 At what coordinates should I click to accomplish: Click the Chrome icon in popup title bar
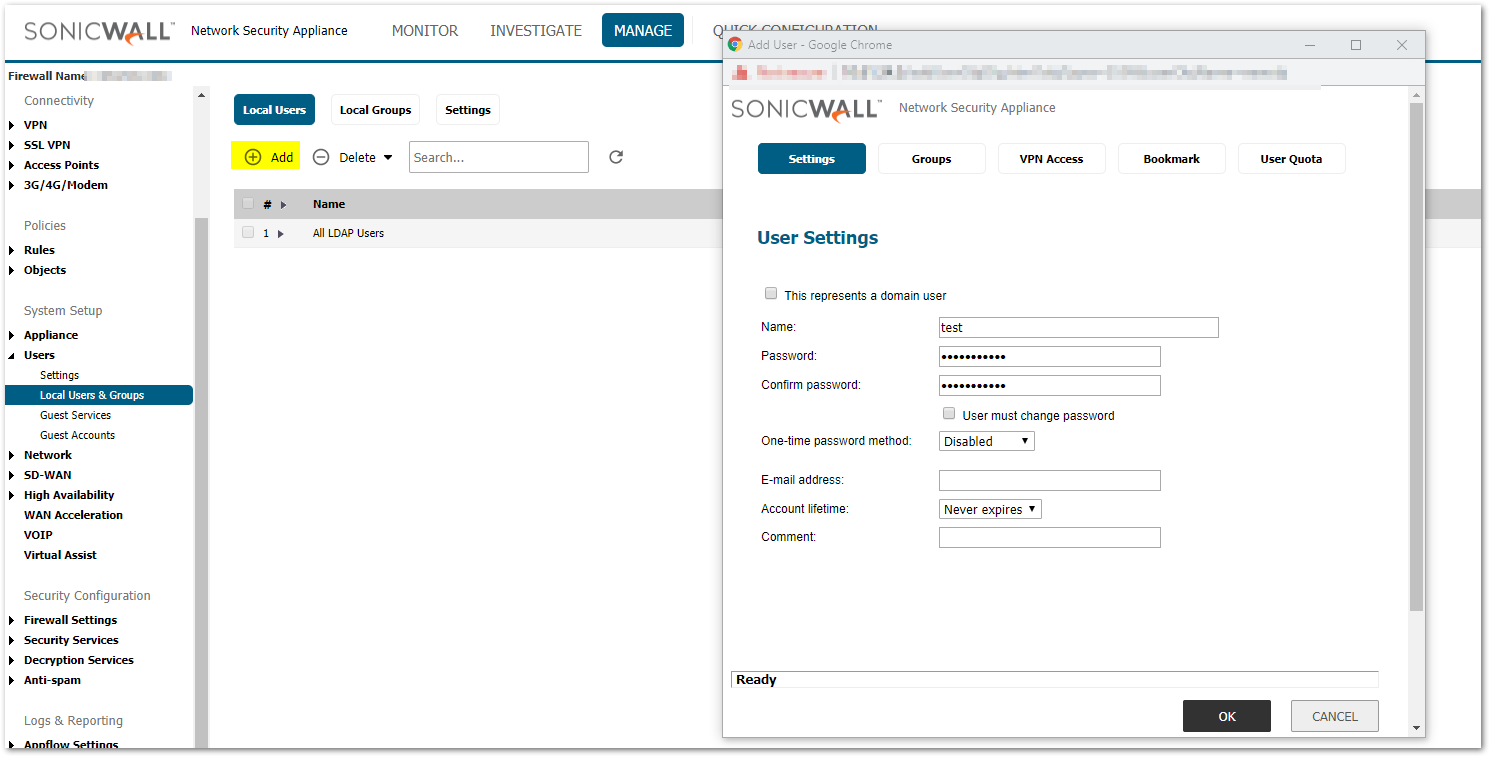(735, 45)
